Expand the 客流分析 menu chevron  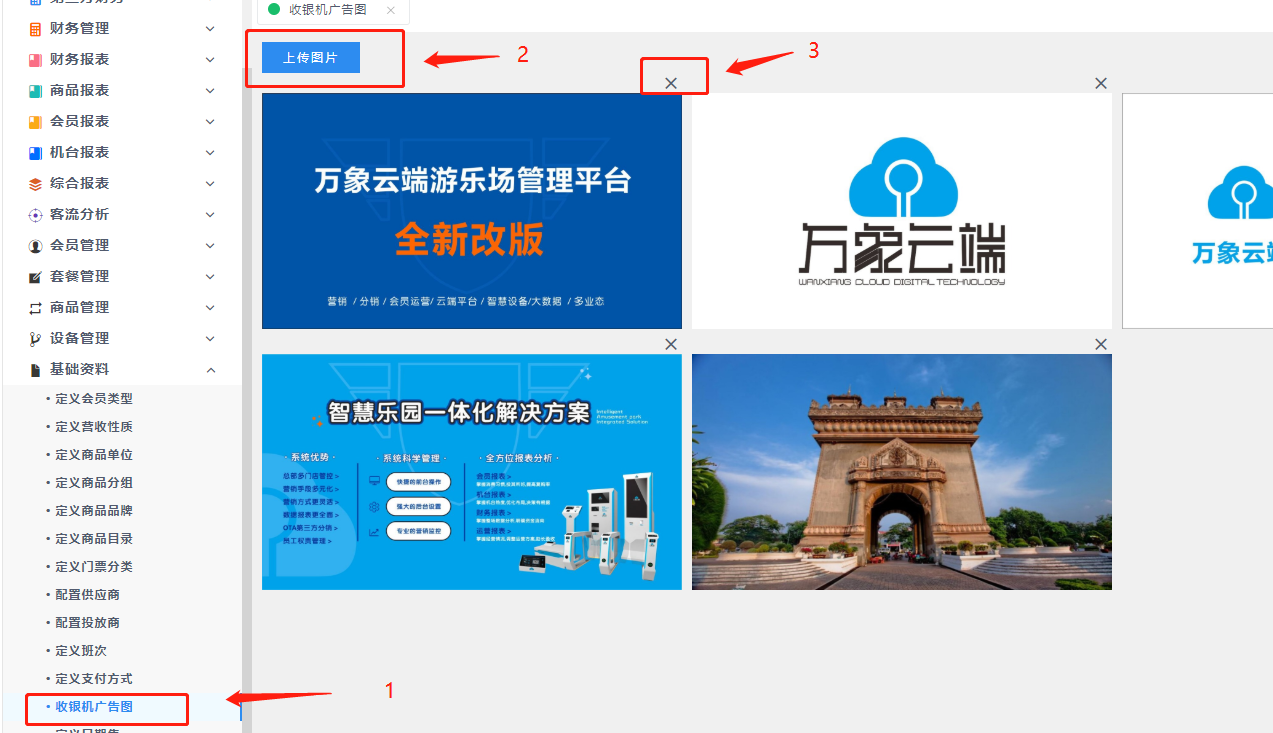210,215
